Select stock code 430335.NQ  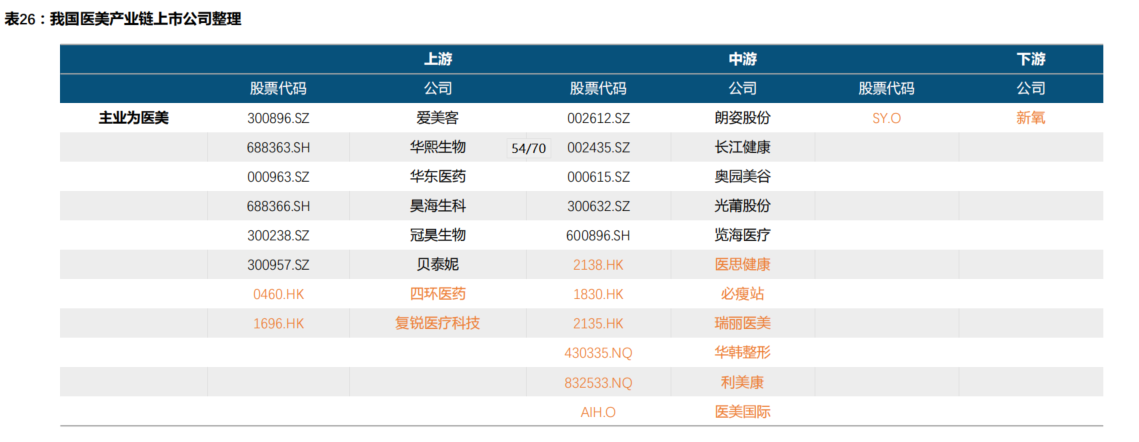[x=599, y=353]
